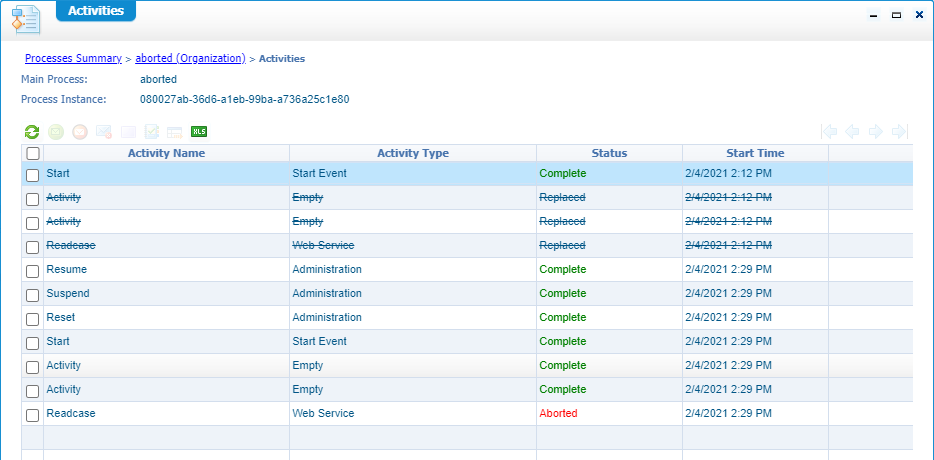Switch to the Activities tab
934x460 pixels.
point(95,11)
